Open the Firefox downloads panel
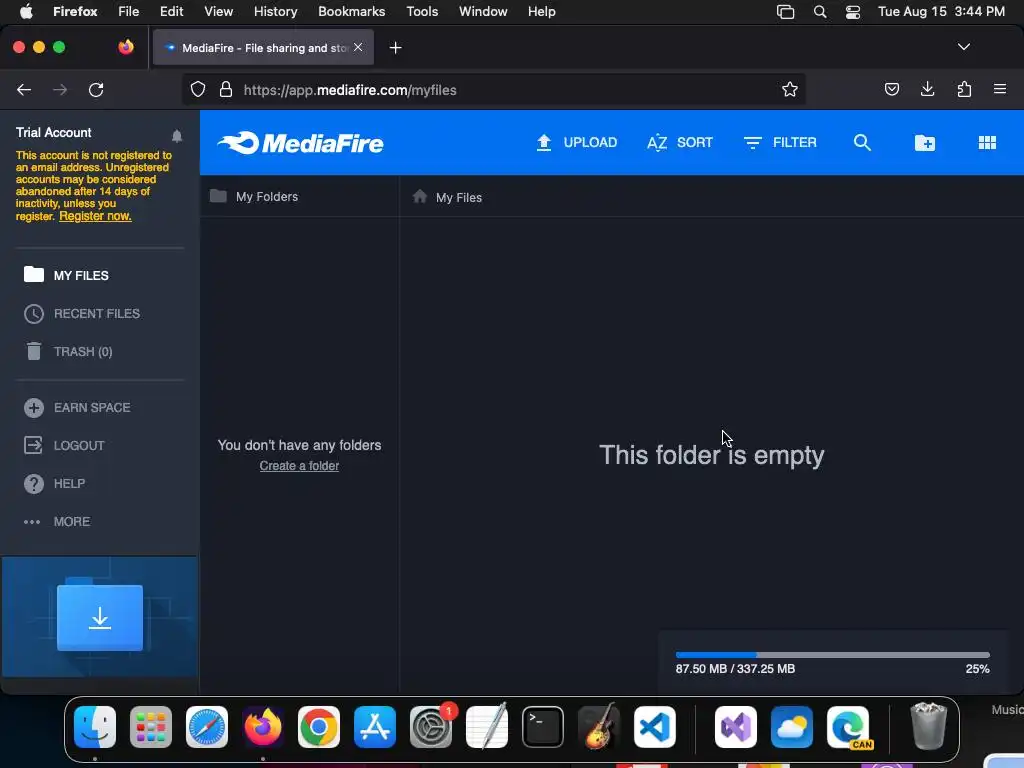 (927, 89)
